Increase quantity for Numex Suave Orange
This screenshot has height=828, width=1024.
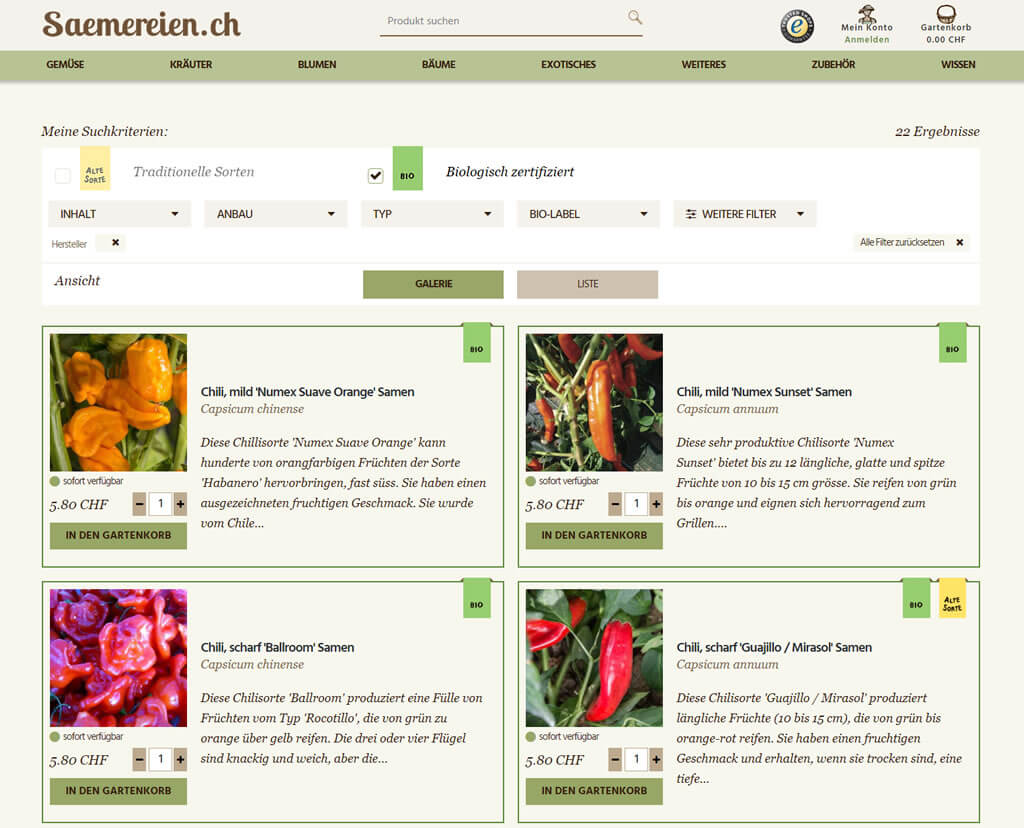[180, 505]
